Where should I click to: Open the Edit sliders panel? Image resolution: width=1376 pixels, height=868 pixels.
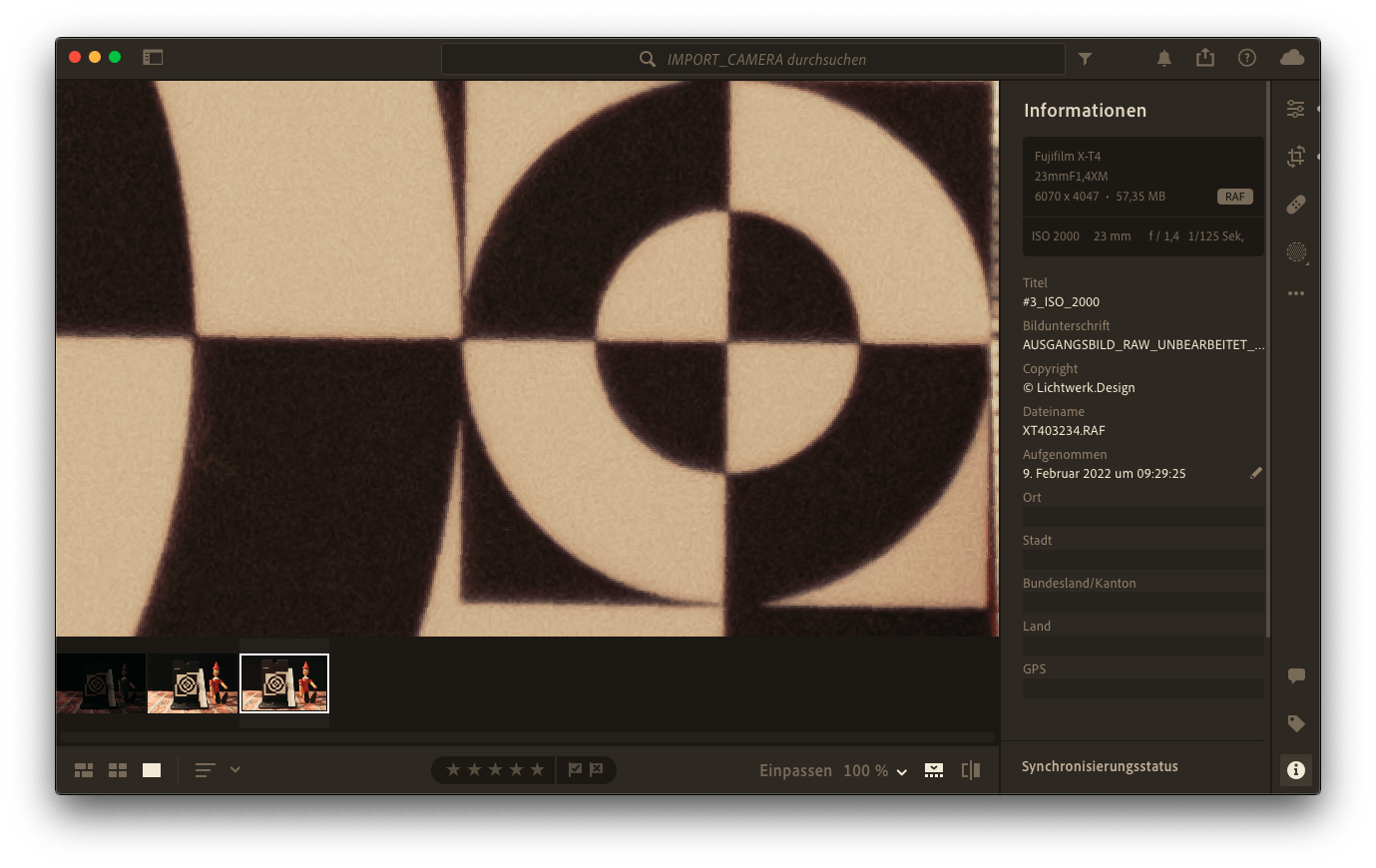(x=1295, y=109)
